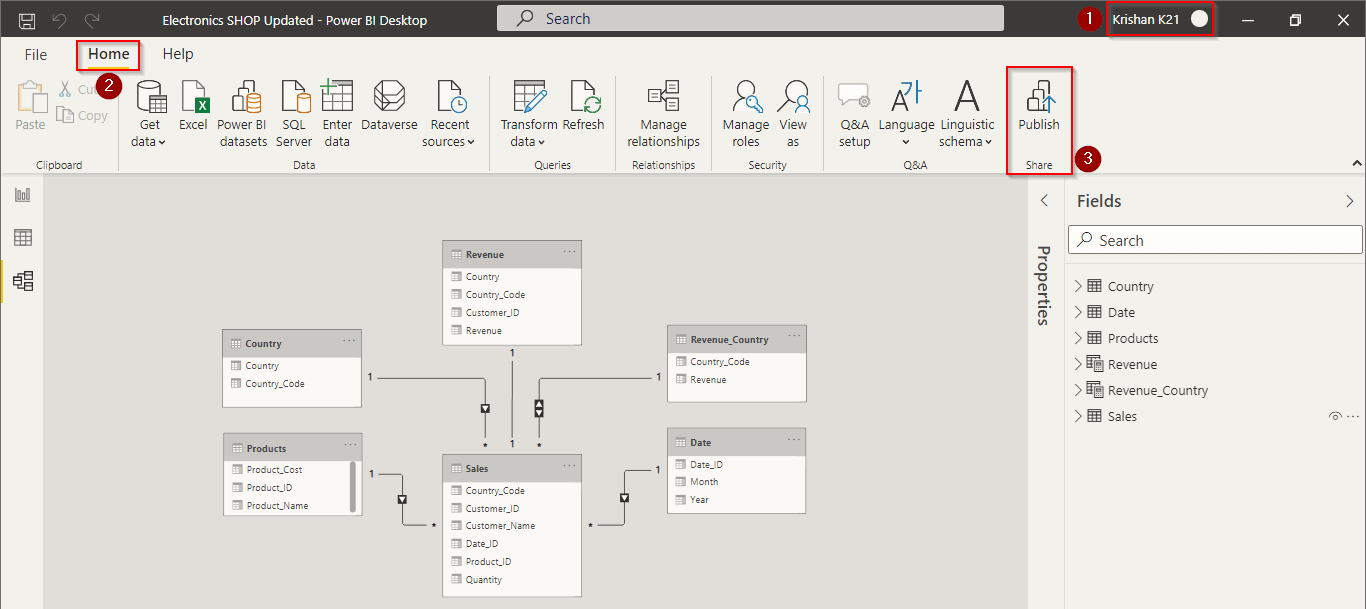Switch to Report view in left sidebar
Viewport: 1366px width, 609px height.
(22, 194)
